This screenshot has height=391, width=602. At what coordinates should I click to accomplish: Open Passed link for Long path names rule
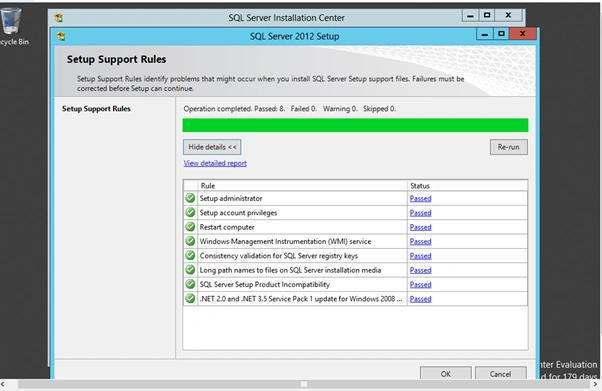420,270
